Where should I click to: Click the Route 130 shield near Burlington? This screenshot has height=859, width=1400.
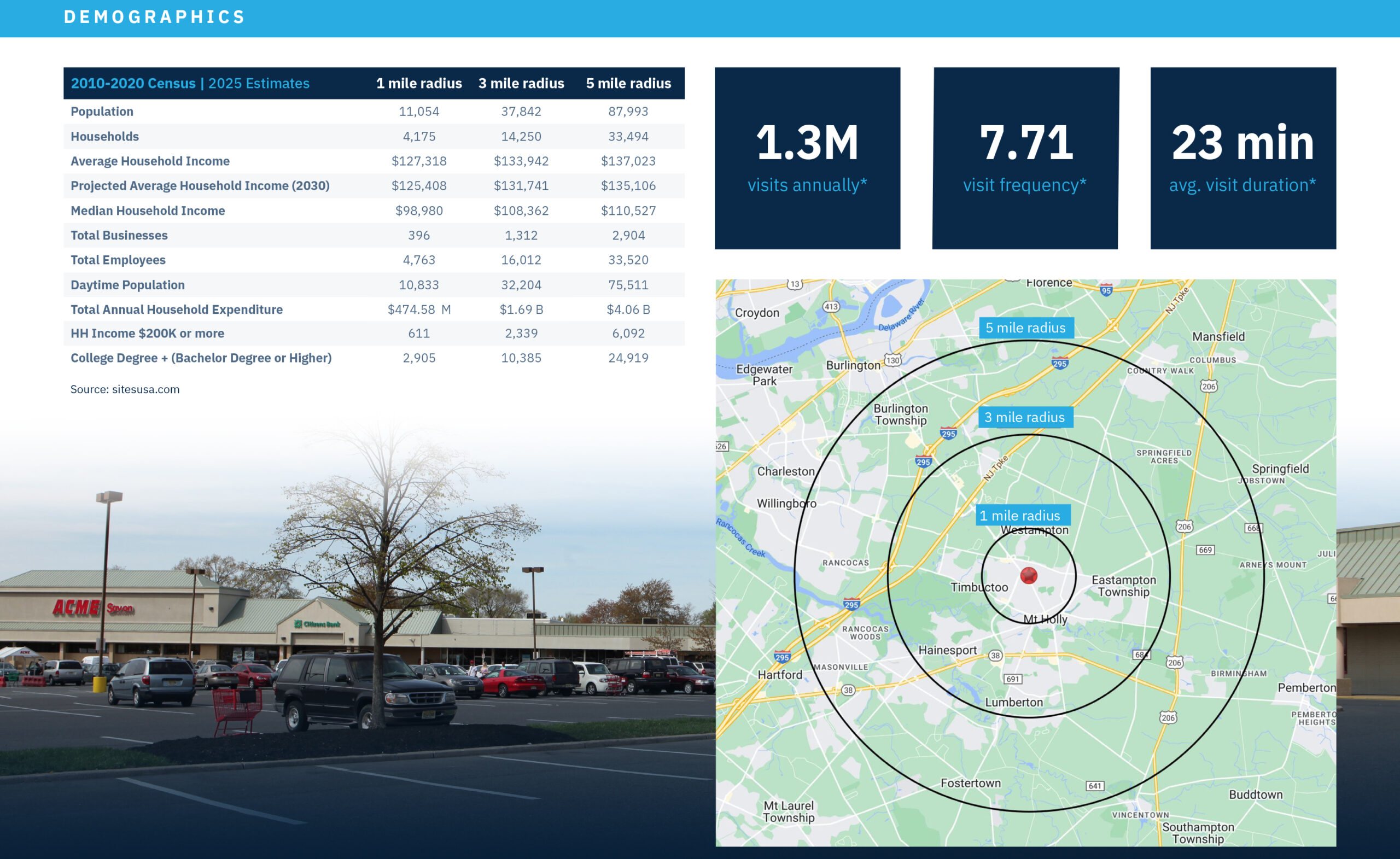[892, 360]
